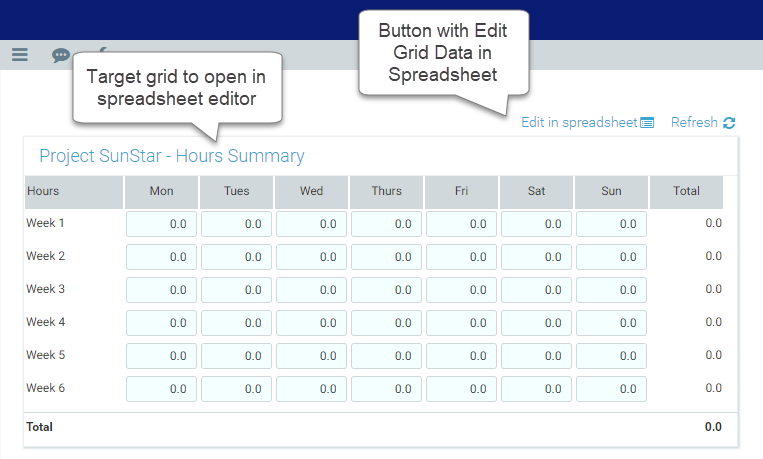Open the chat comments icon
The image size is (763, 459).
pos(61,56)
